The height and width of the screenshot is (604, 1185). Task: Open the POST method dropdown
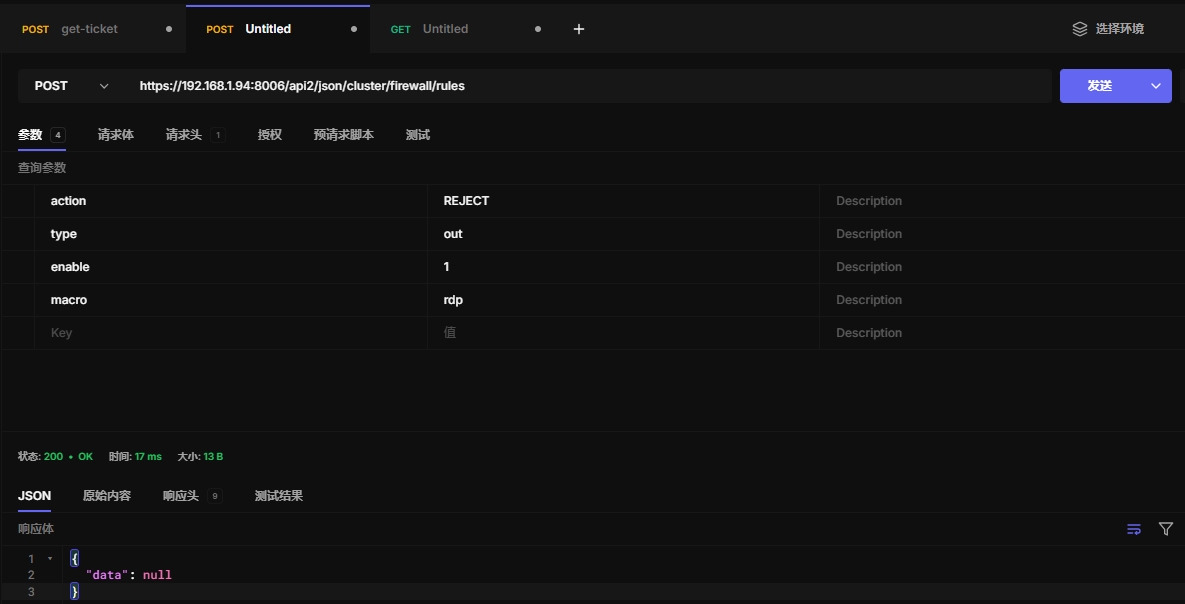point(70,86)
